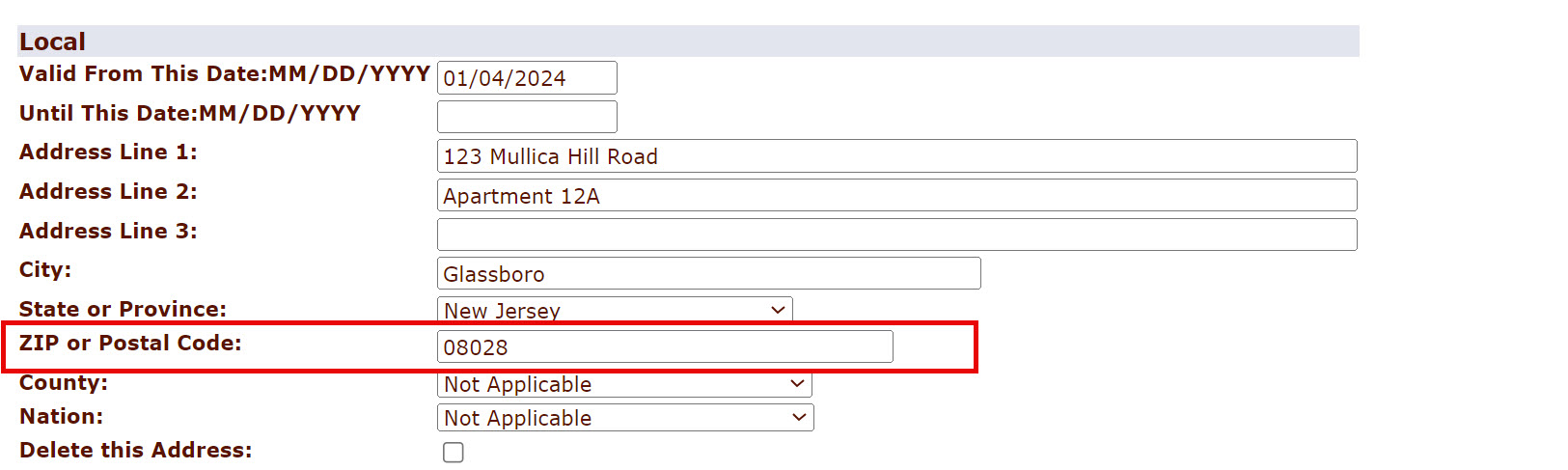The width and height of the screenshot is (1568, 470).
Task: Click the 'Address Line 1:' label
Action: tap(108, 152)
